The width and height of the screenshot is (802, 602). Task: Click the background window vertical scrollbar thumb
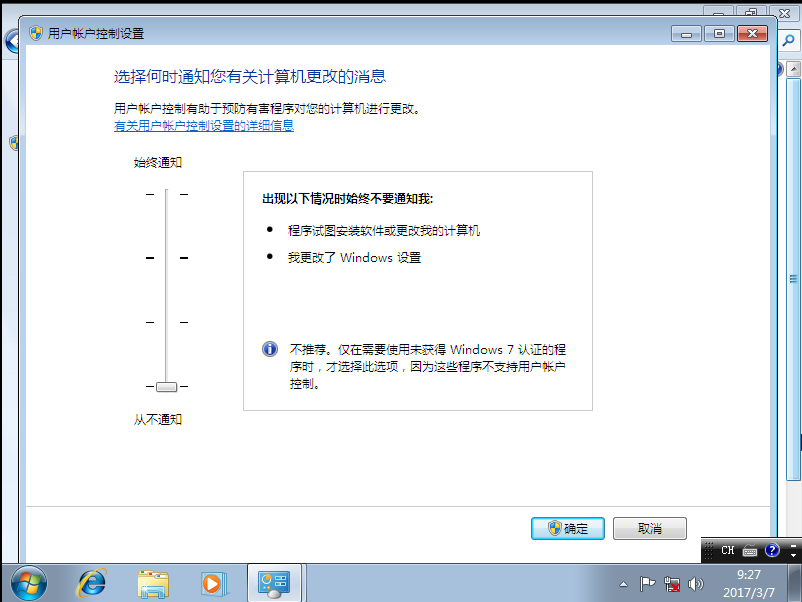click(x=793, y=279)
